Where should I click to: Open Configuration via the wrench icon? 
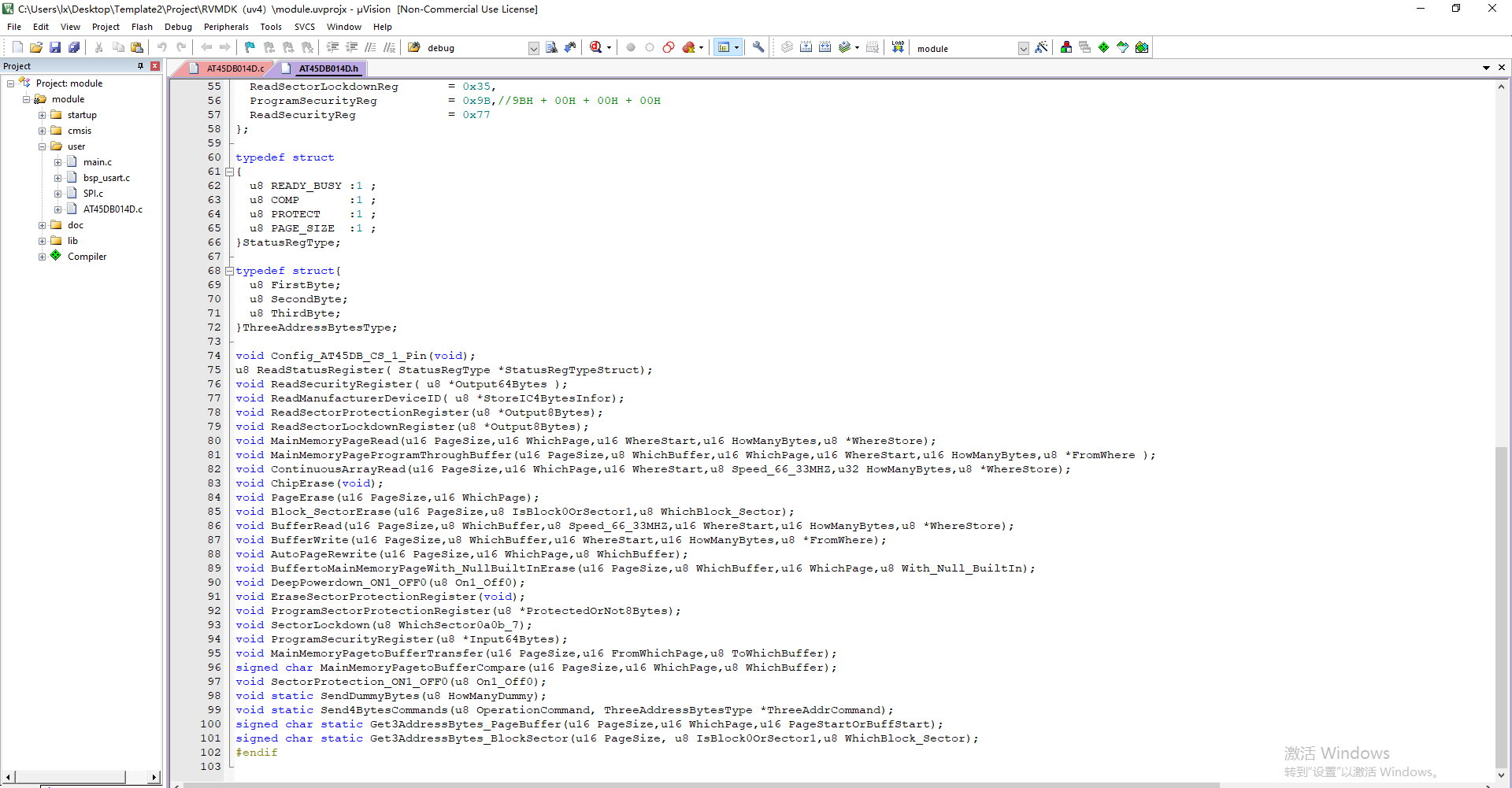pyautogui.click(x=758, y=48)
